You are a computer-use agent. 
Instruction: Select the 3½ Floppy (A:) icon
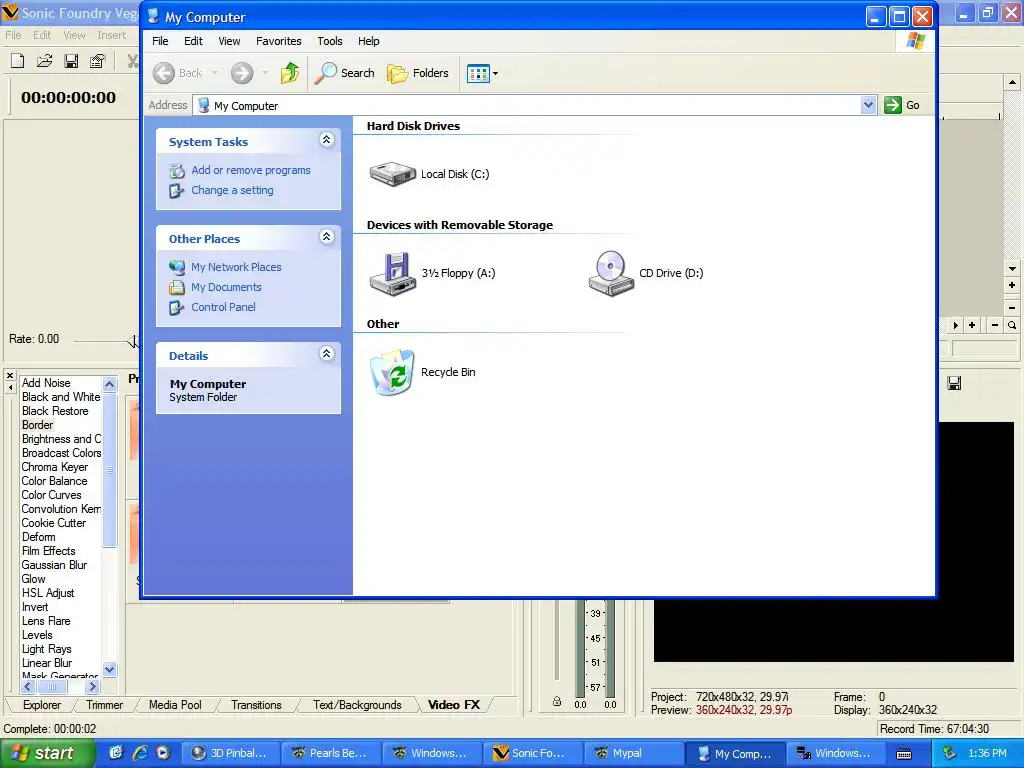point(392,274)
